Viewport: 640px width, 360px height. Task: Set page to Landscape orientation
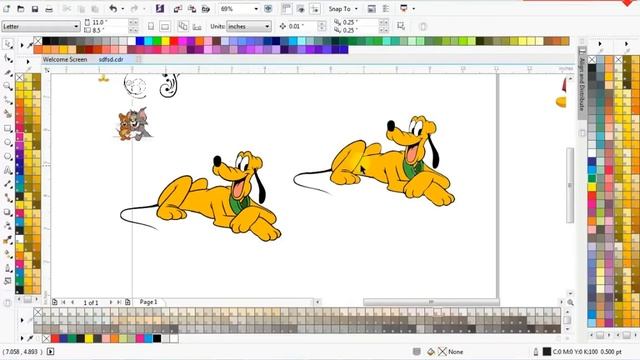[165, 27]
